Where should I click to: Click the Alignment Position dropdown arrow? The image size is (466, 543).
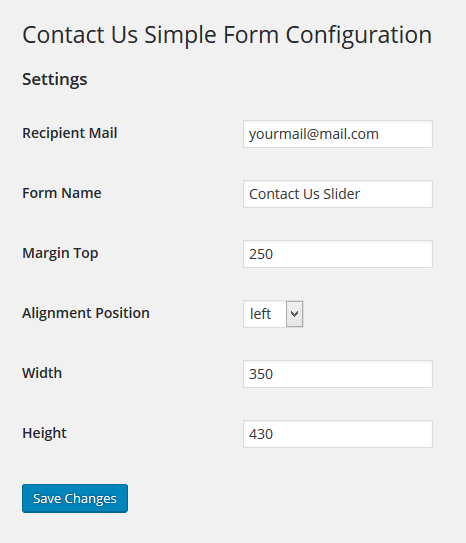(295, 314)
